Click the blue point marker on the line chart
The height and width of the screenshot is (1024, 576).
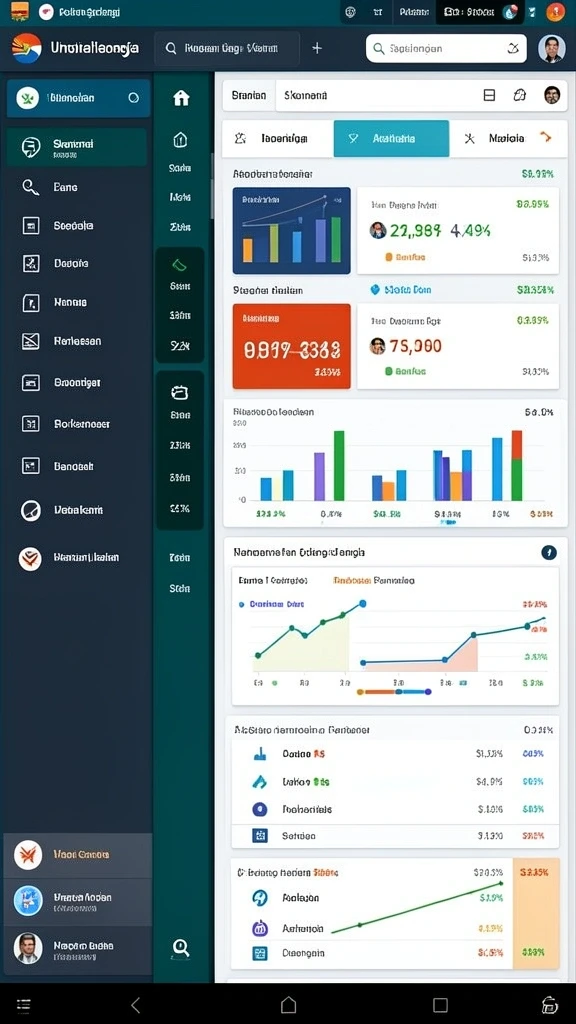(363, 603)
